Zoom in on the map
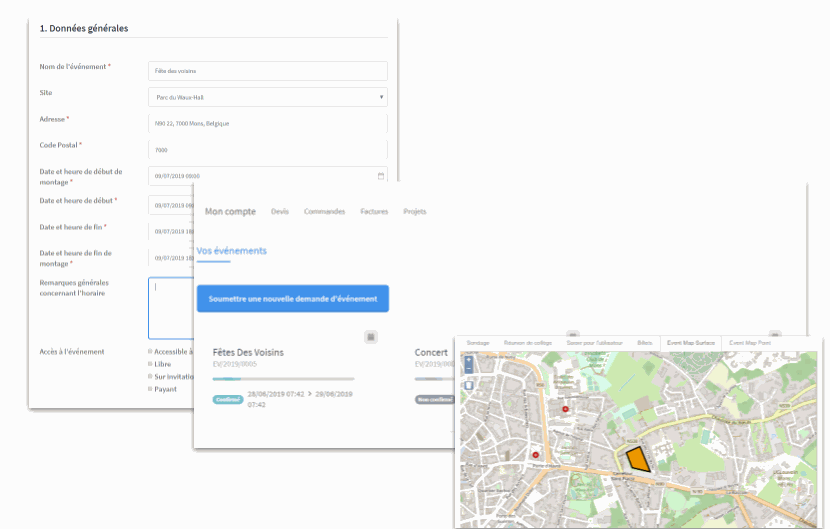Viewport: 830px width, 529px height. (468, 360)
